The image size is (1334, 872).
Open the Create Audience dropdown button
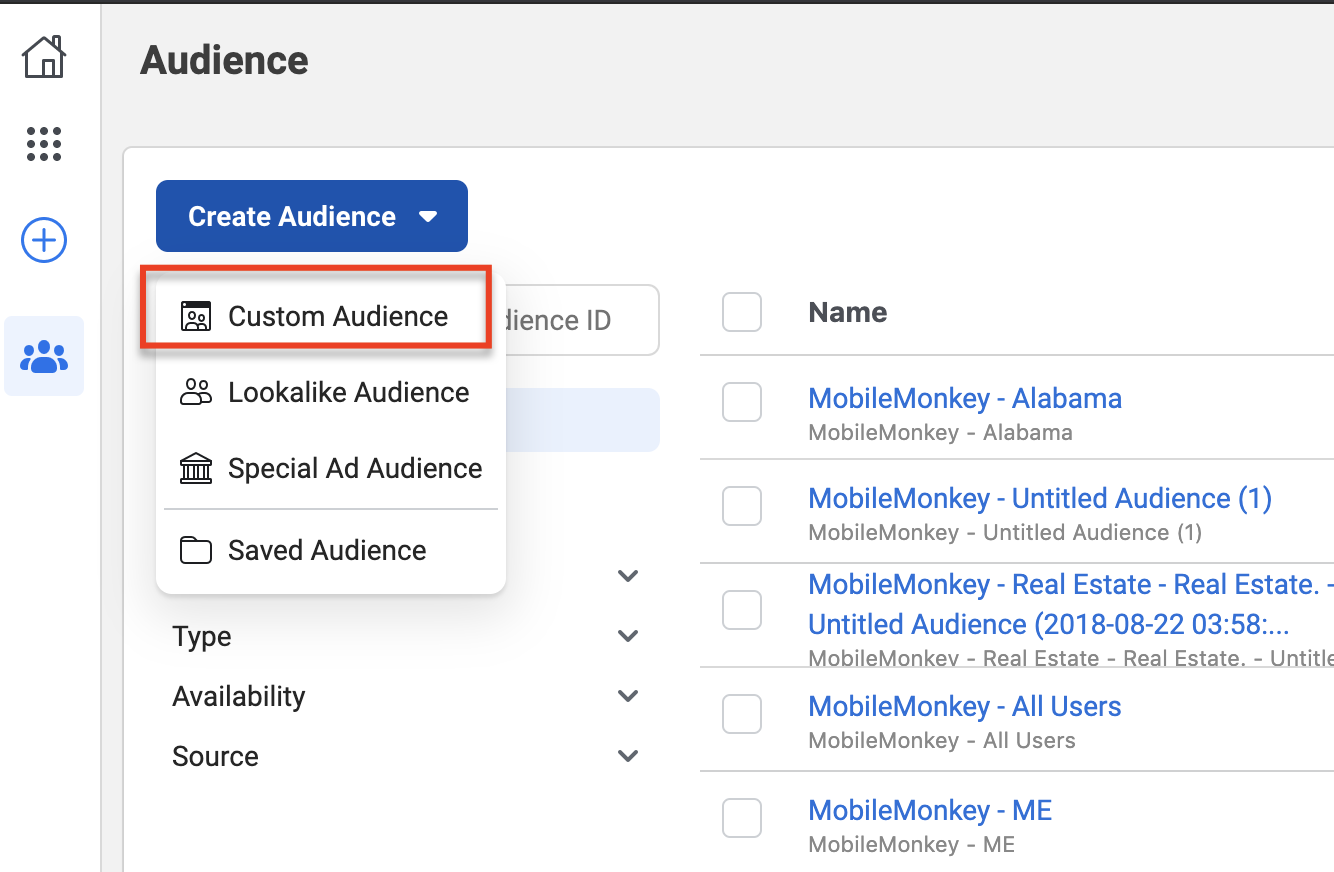pyautogui.click(x=312, y=216)
